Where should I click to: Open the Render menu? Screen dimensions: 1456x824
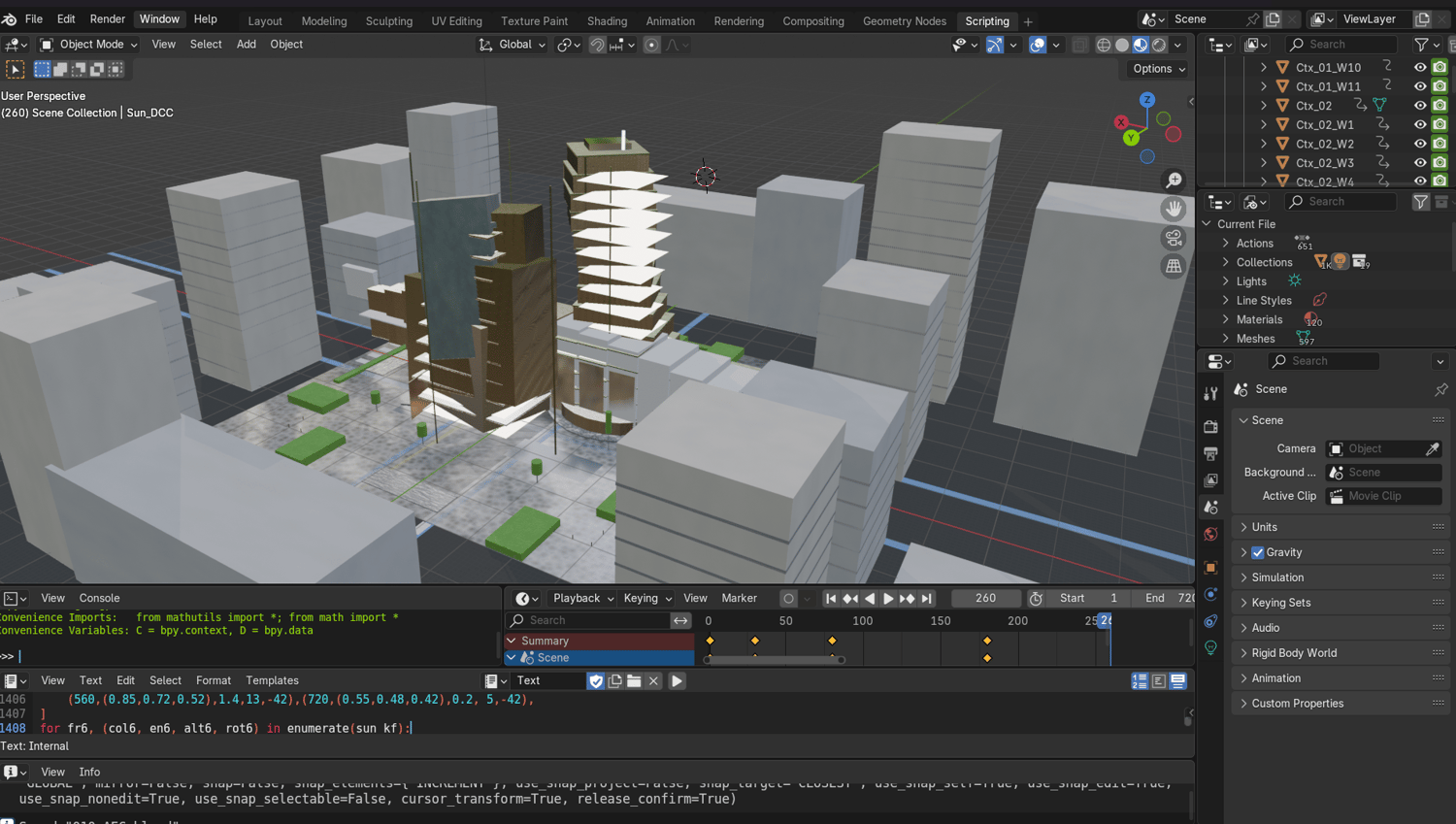point(107,19)
